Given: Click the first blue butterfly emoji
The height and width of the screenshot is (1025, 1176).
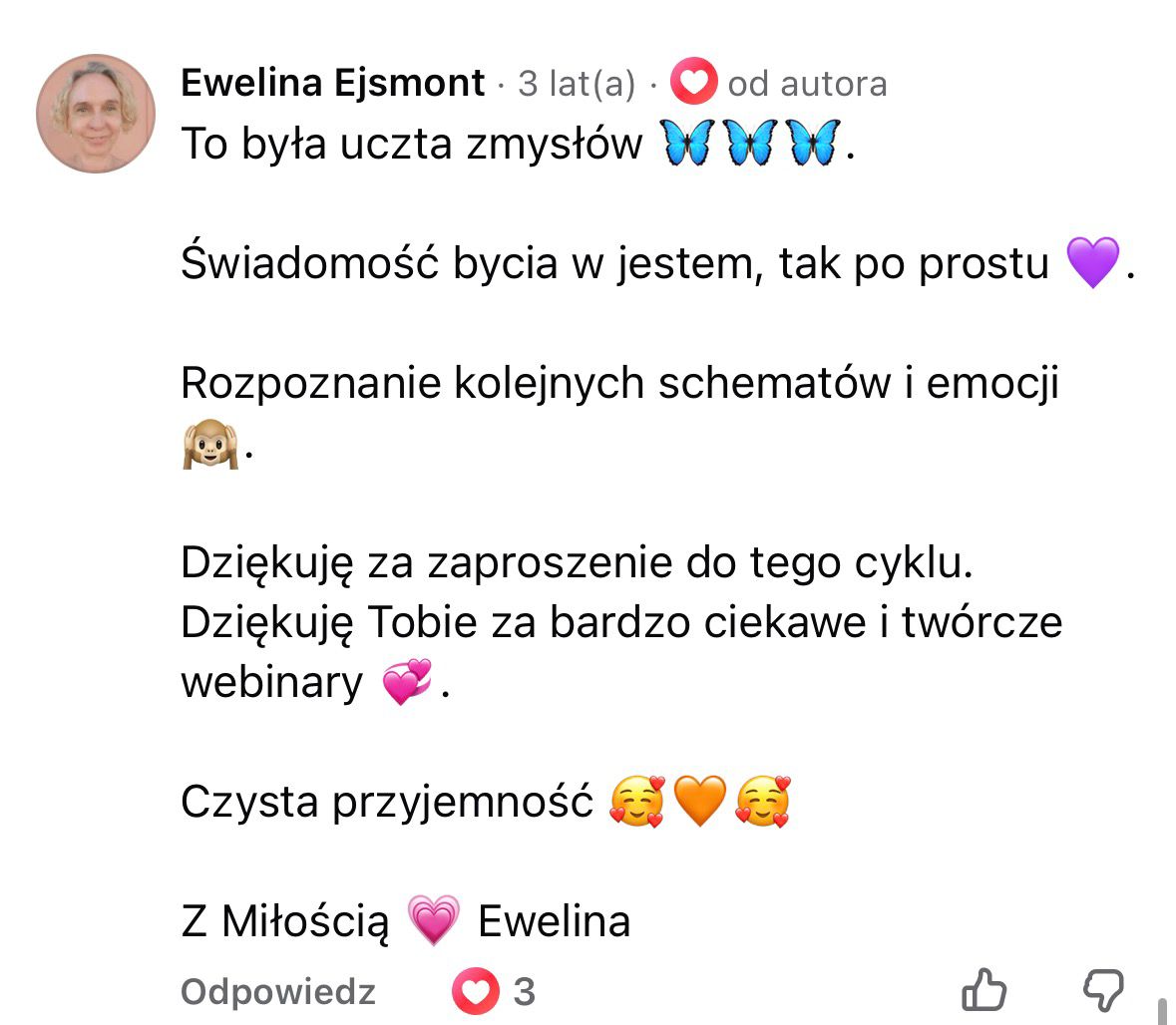Looking at the screenshot, I should 685,144.
